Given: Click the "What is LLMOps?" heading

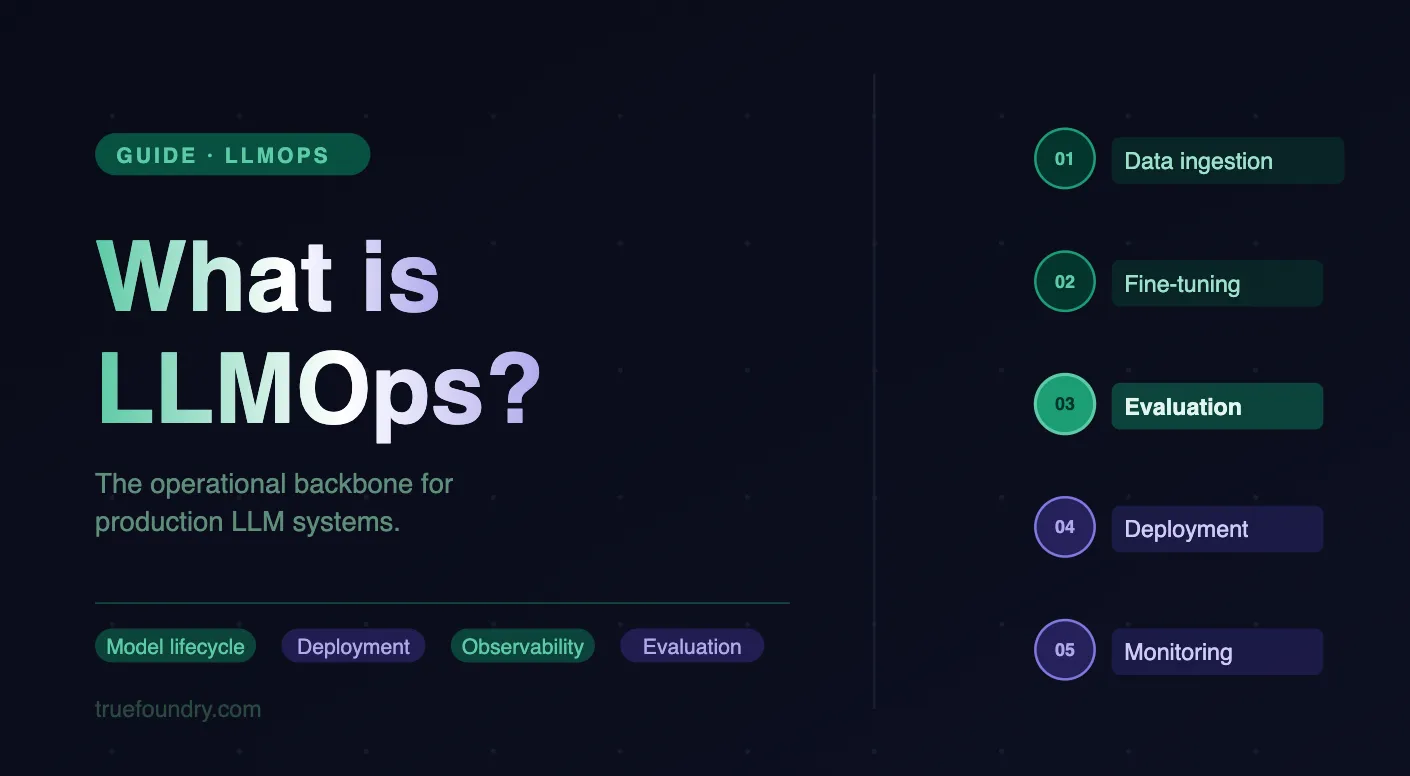Looking at the screenshot, I should click(317, 330).
